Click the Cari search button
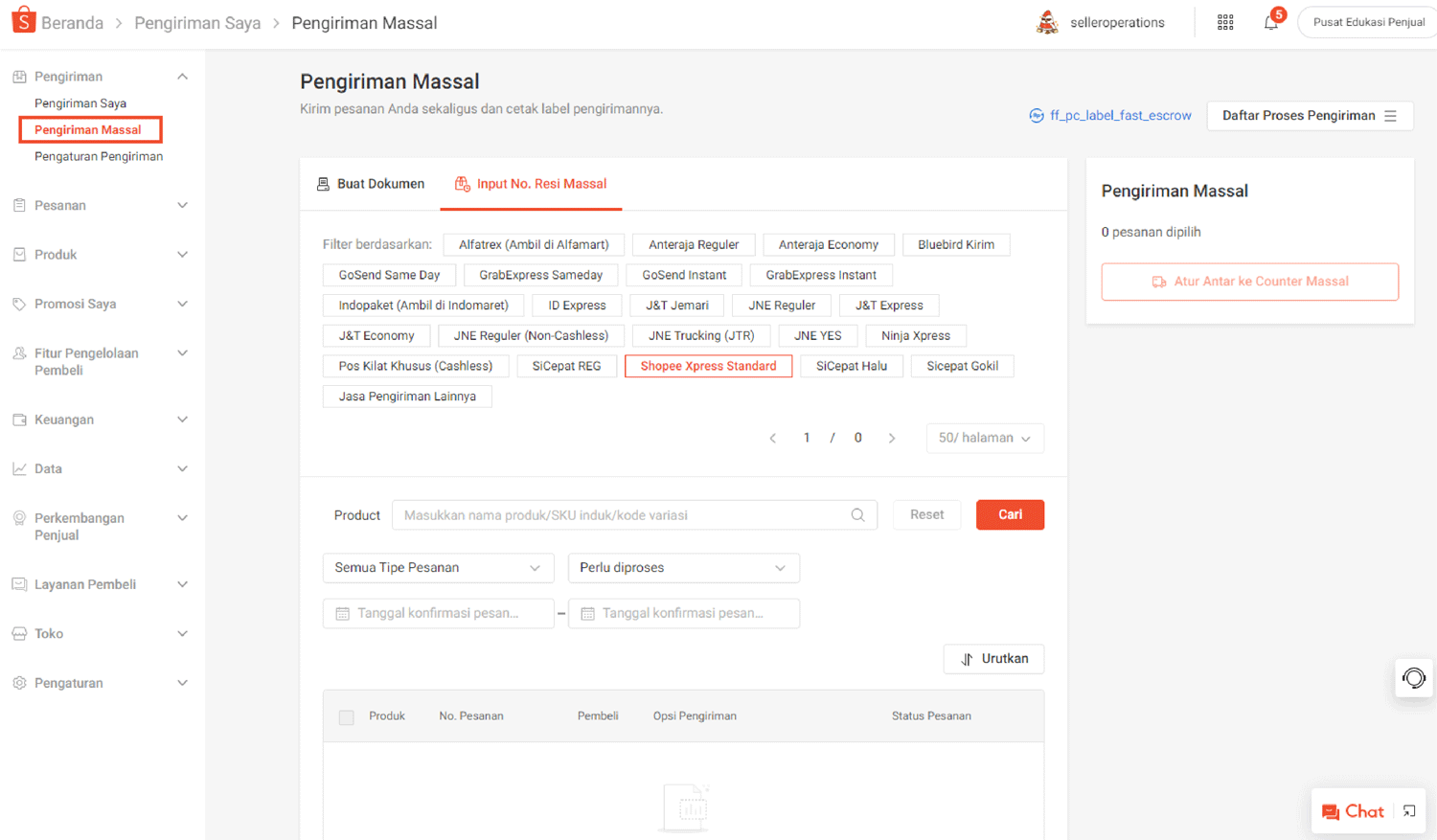 [x=1010, y=514]
